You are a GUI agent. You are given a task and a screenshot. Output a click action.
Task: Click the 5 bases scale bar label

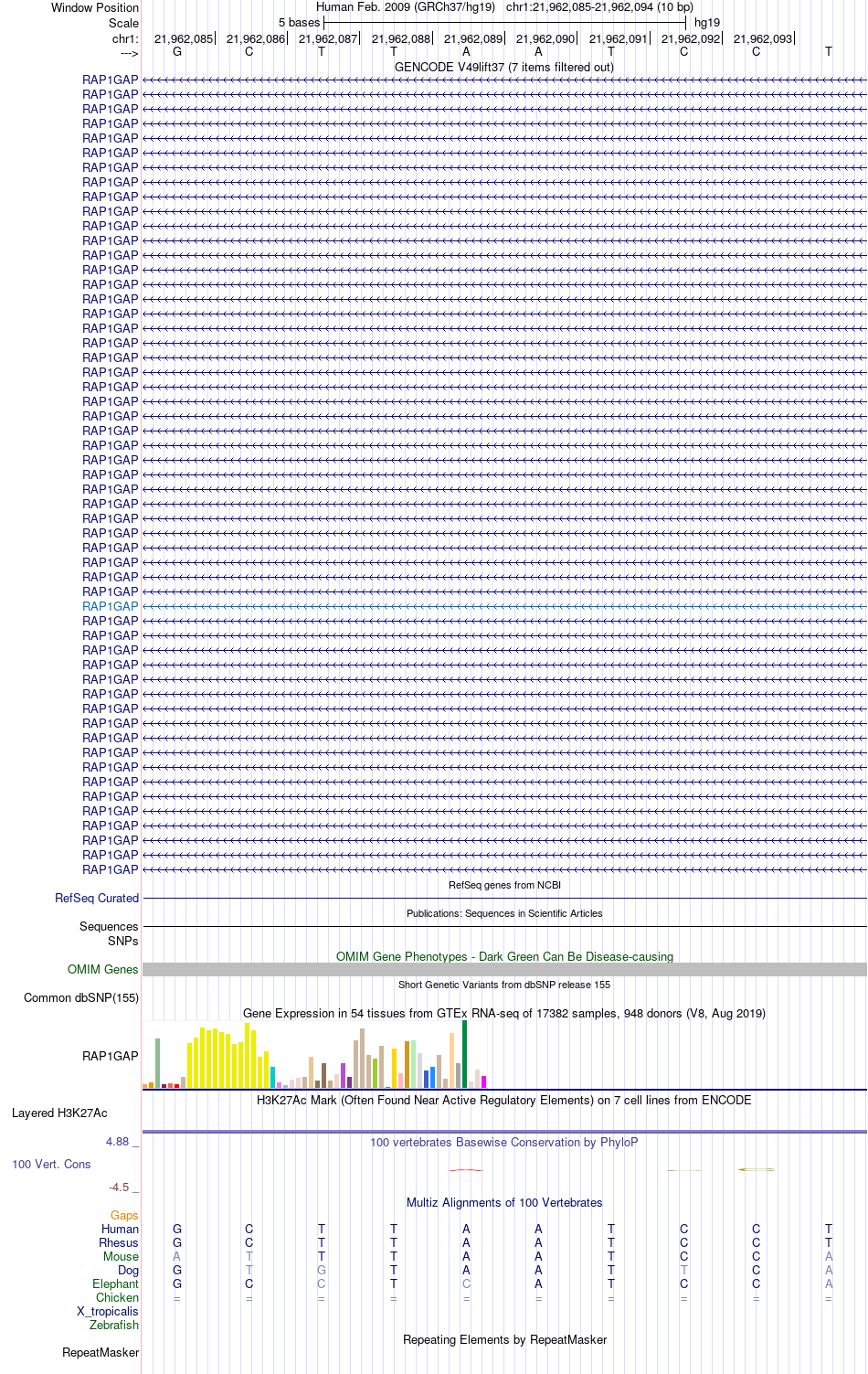coord(300,23)
